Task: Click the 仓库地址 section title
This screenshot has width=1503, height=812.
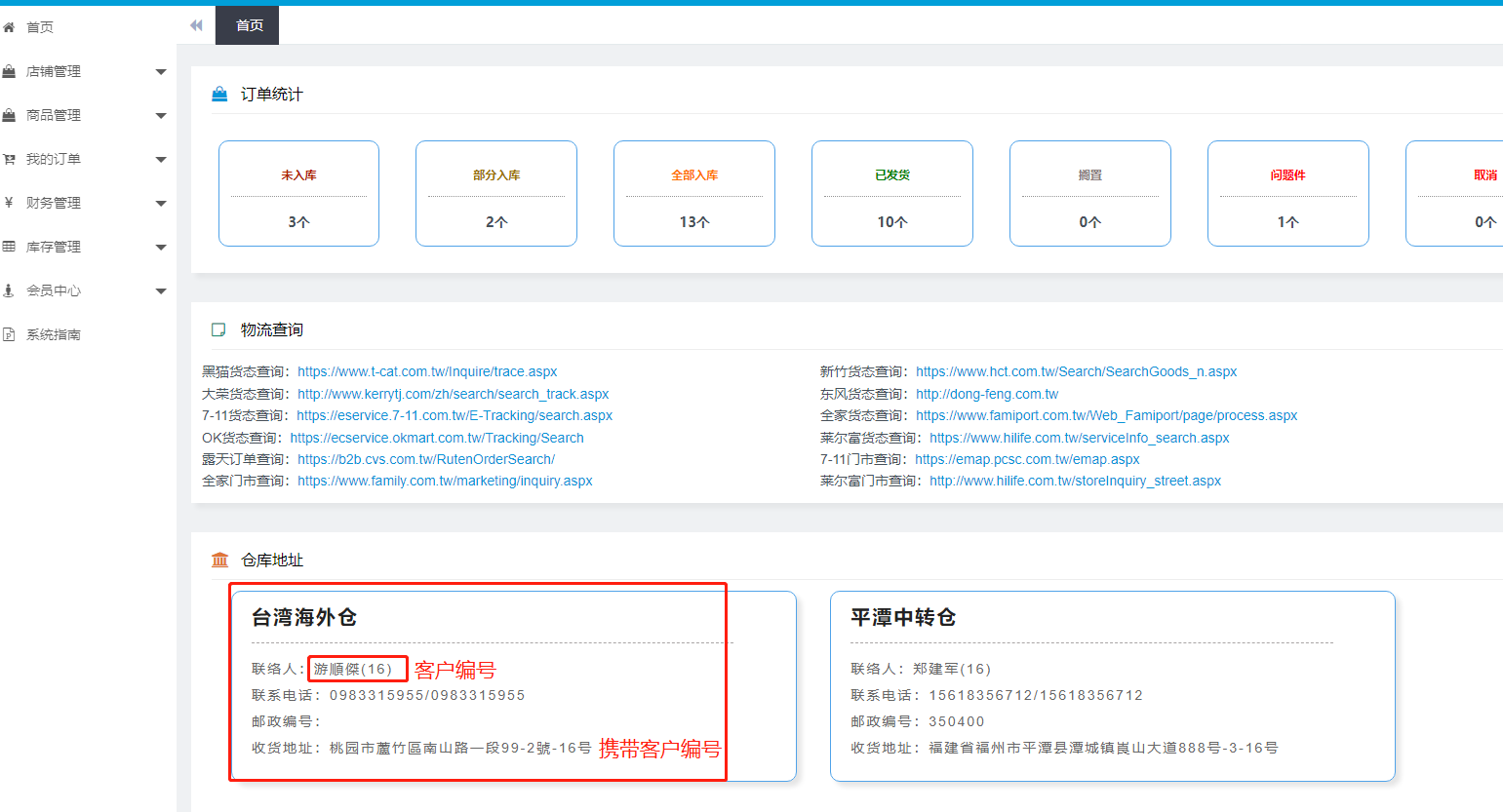Action: [272, 561]
